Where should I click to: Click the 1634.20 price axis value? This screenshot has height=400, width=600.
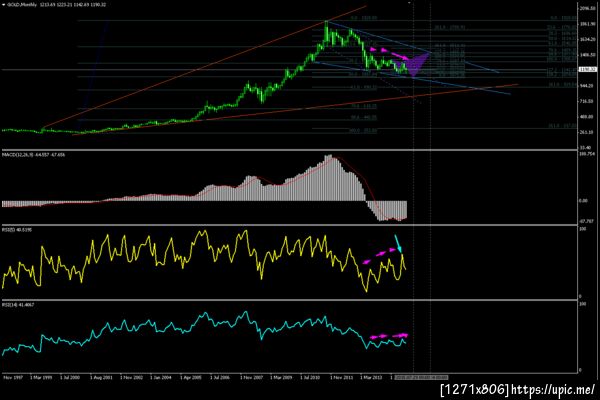(589, 39)
